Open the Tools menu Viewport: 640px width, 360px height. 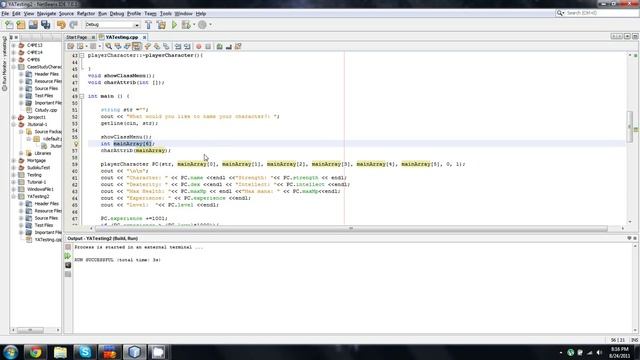click(x=165, y=13)
